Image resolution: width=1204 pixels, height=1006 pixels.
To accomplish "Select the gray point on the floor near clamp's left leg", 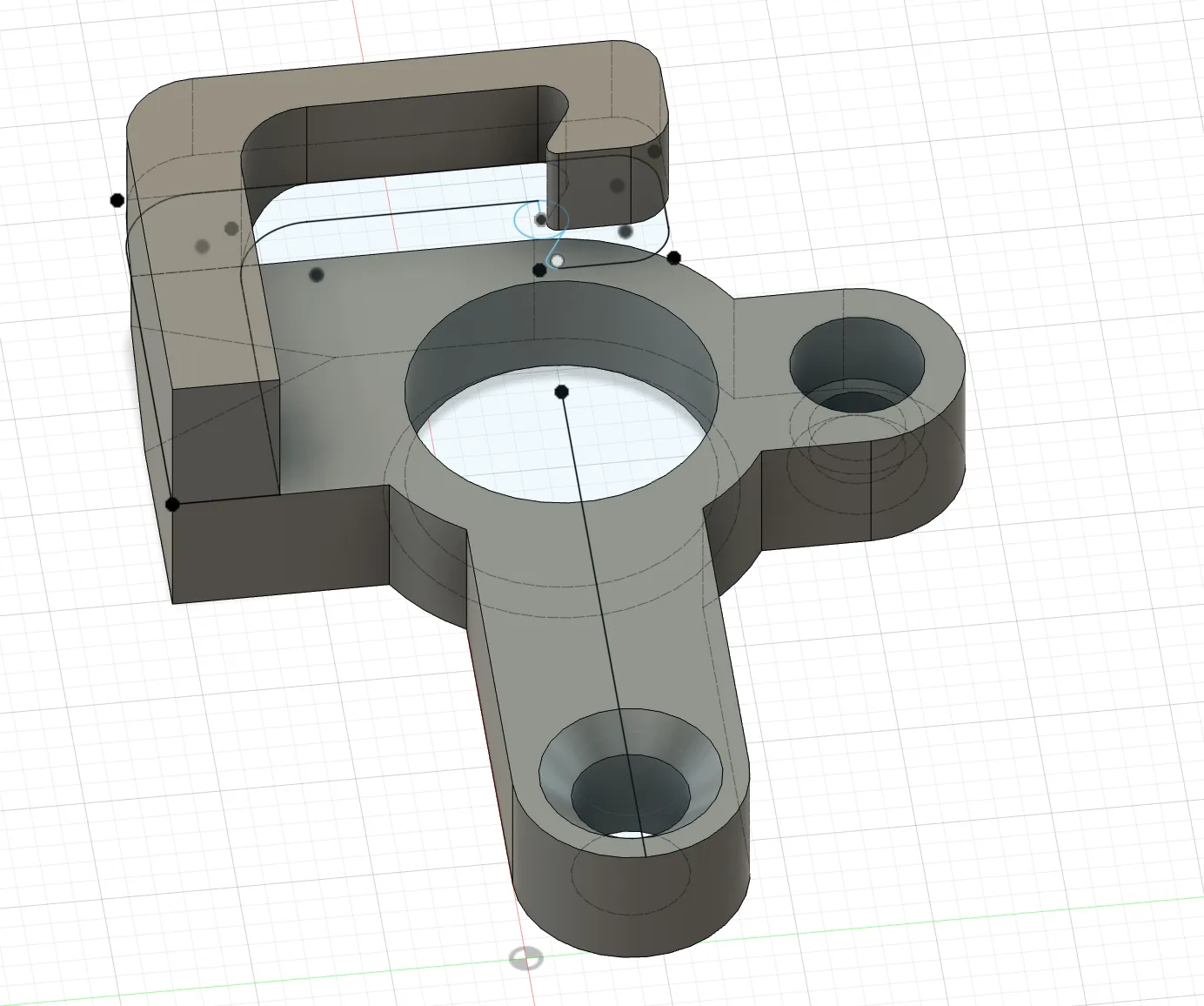I will [317, 275].
